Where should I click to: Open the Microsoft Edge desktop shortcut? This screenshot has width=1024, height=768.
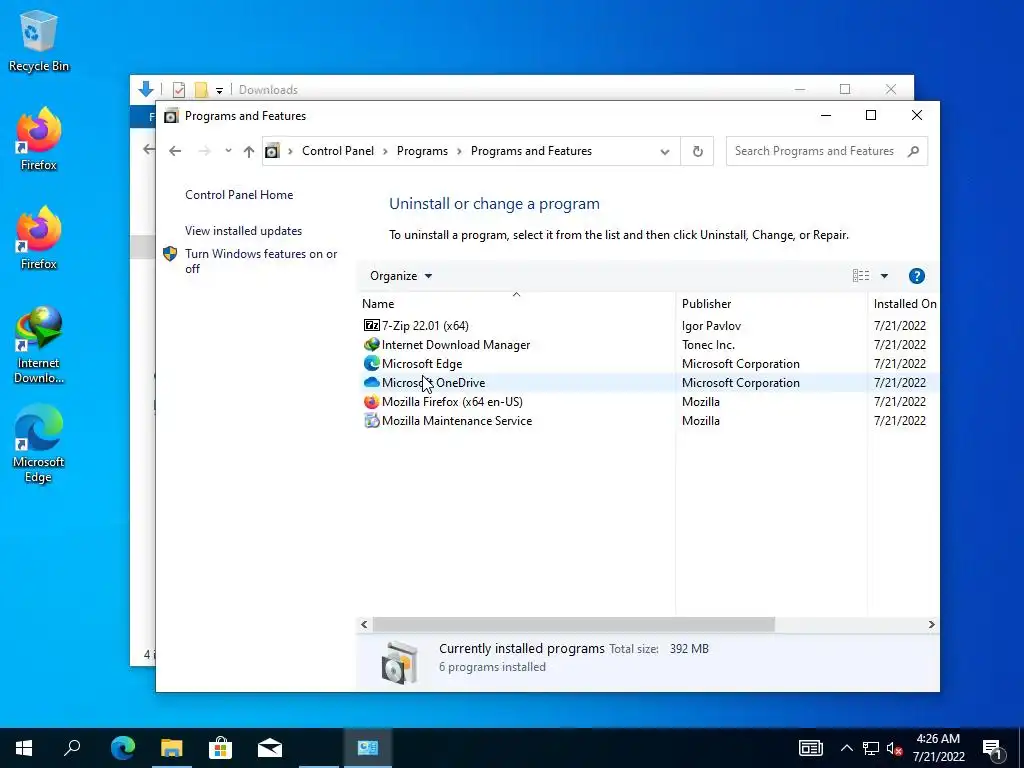38,444
